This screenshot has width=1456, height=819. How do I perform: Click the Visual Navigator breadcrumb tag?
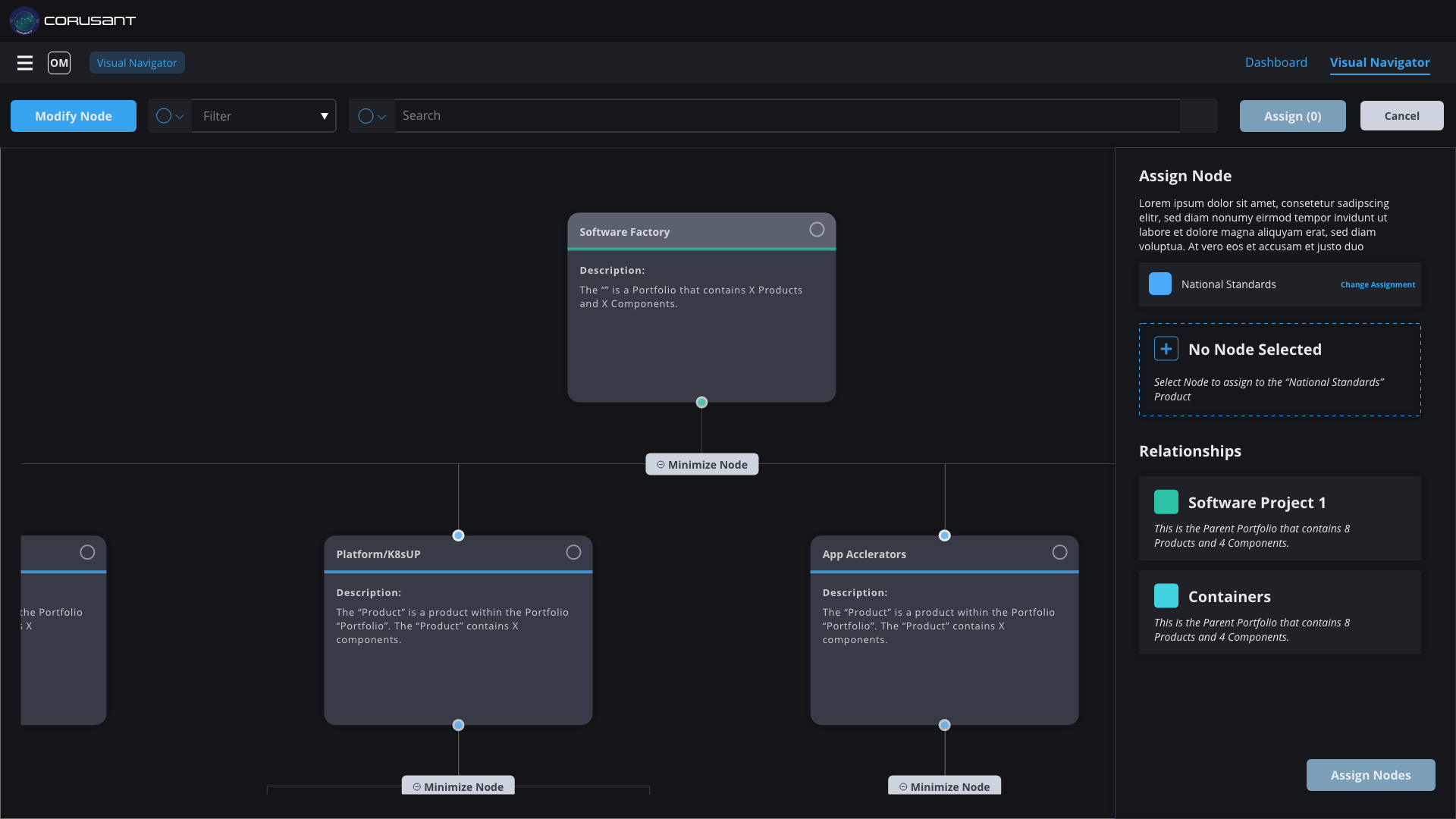(x=136, y=63)
